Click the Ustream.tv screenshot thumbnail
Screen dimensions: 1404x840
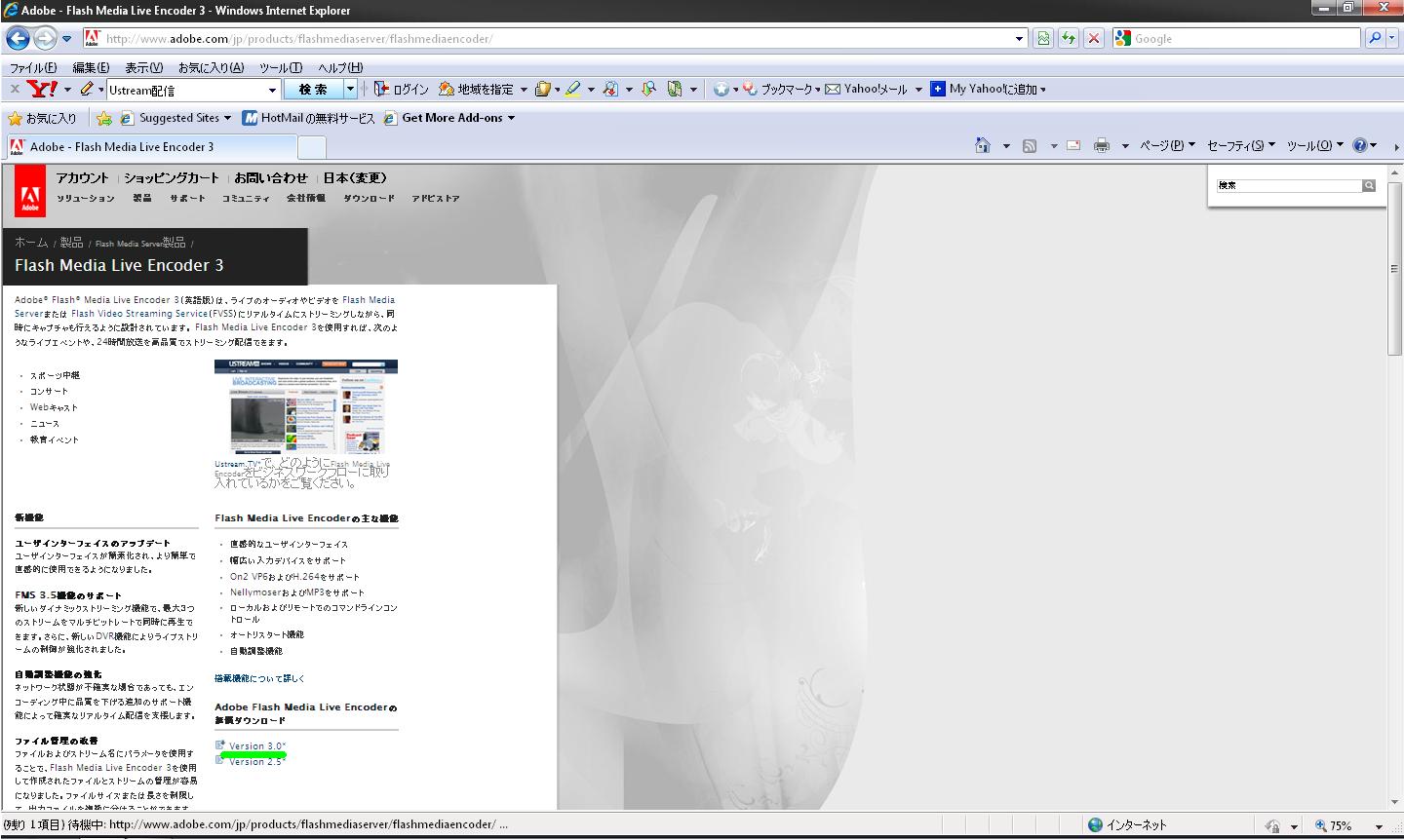click(x=306, y=407)
